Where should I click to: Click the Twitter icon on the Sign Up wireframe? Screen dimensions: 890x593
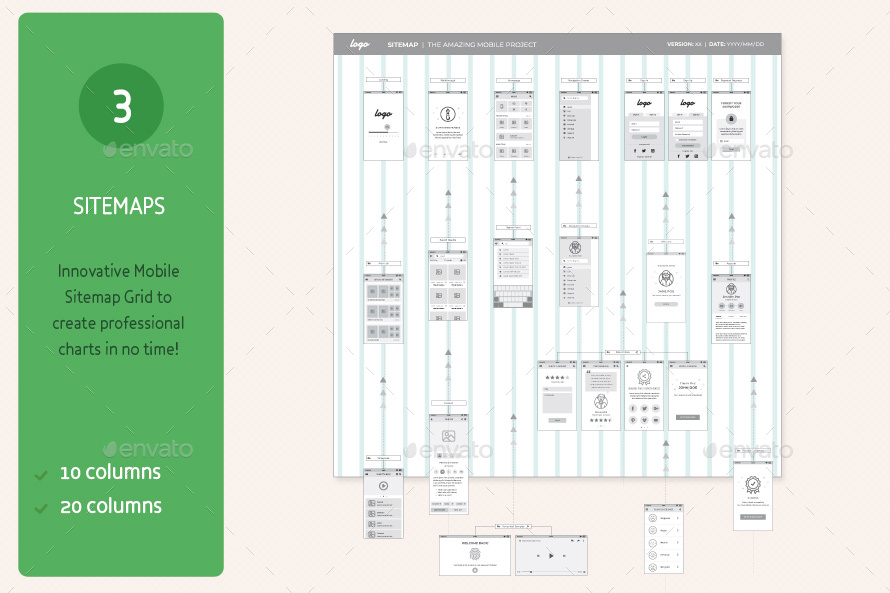tap(687, 156)
